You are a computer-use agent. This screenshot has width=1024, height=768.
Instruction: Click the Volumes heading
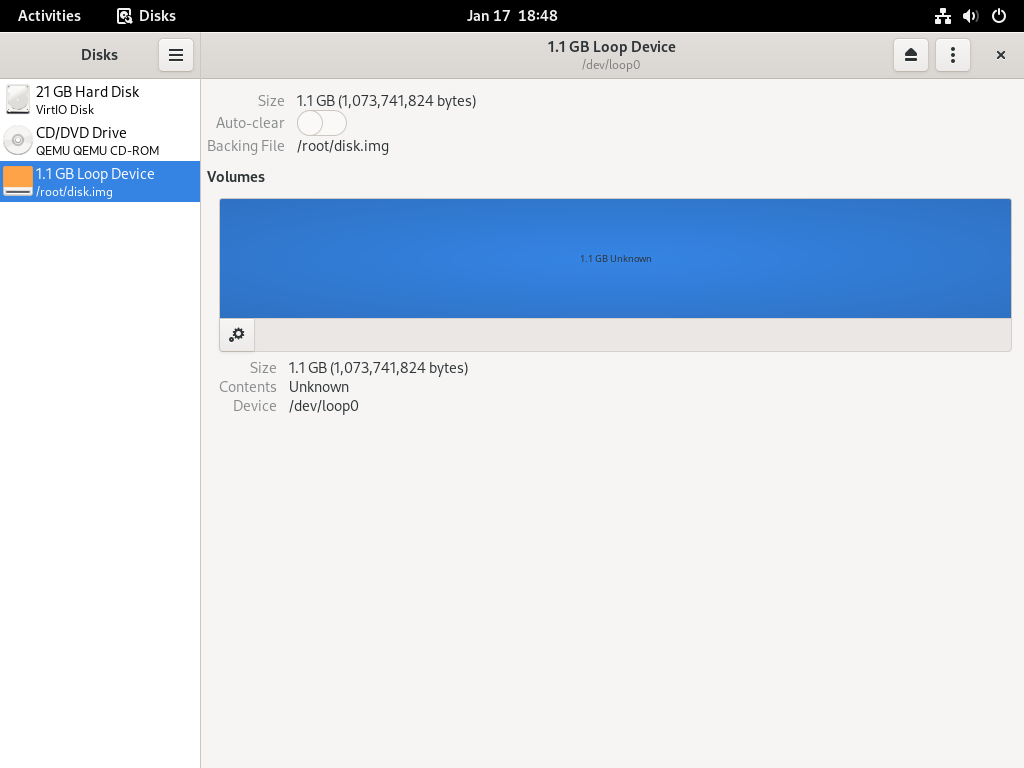click(x=236, y=177)
